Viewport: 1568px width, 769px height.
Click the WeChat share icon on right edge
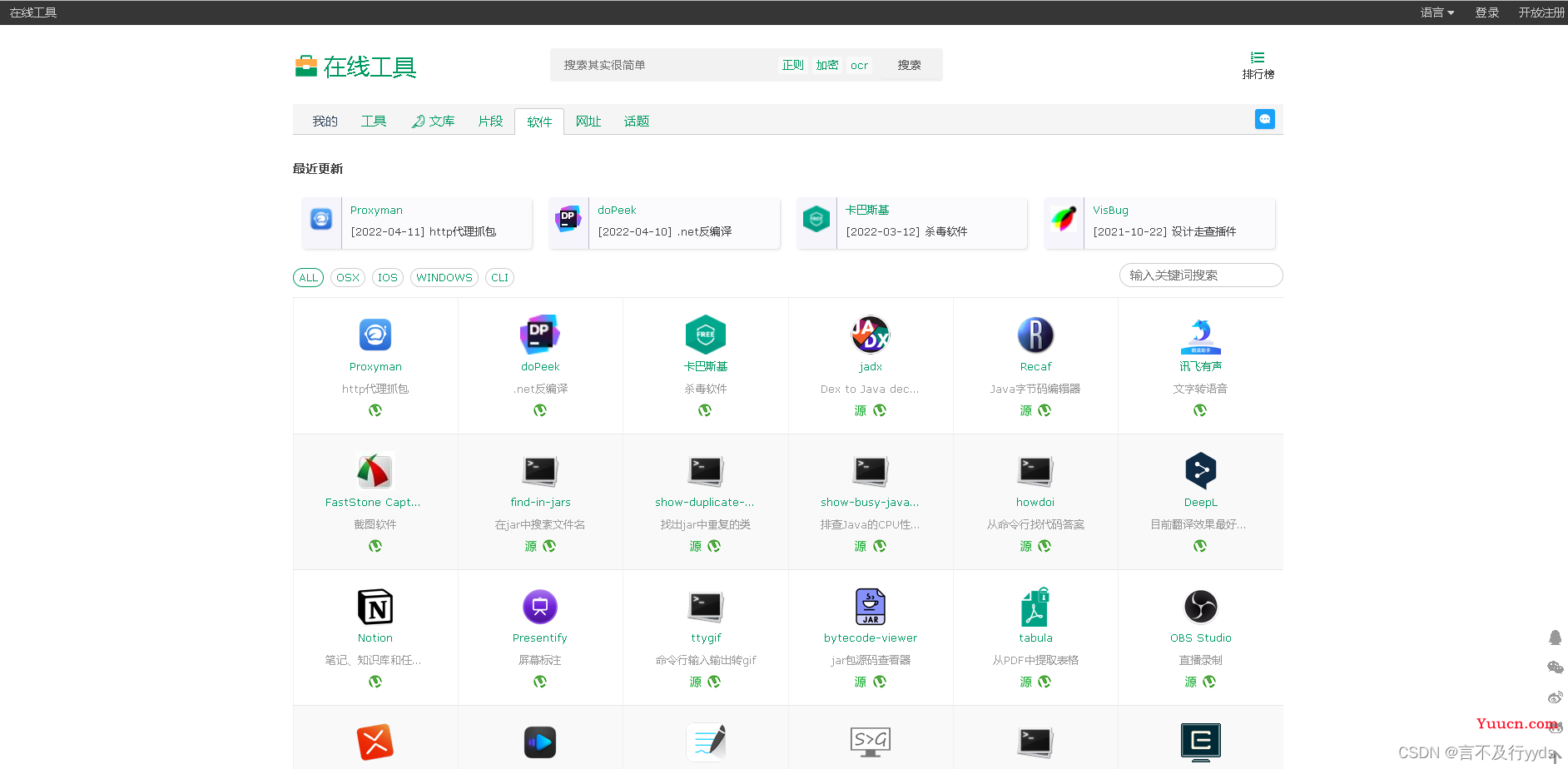(x=1555, y=667)
